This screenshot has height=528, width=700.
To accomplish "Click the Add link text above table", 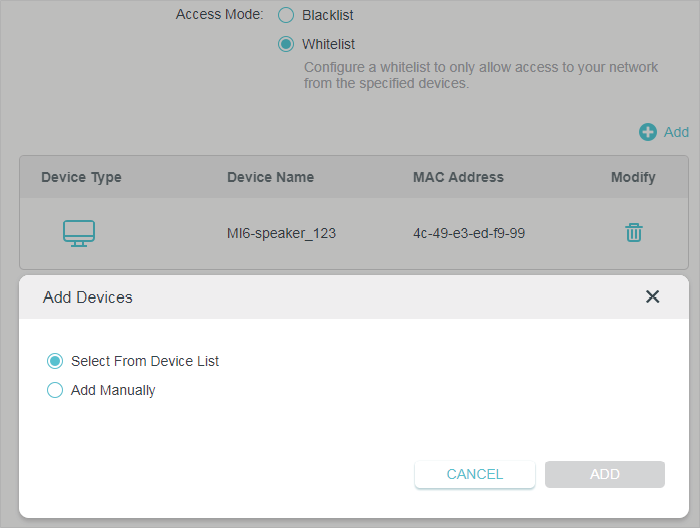I will [x=676, y=132].
